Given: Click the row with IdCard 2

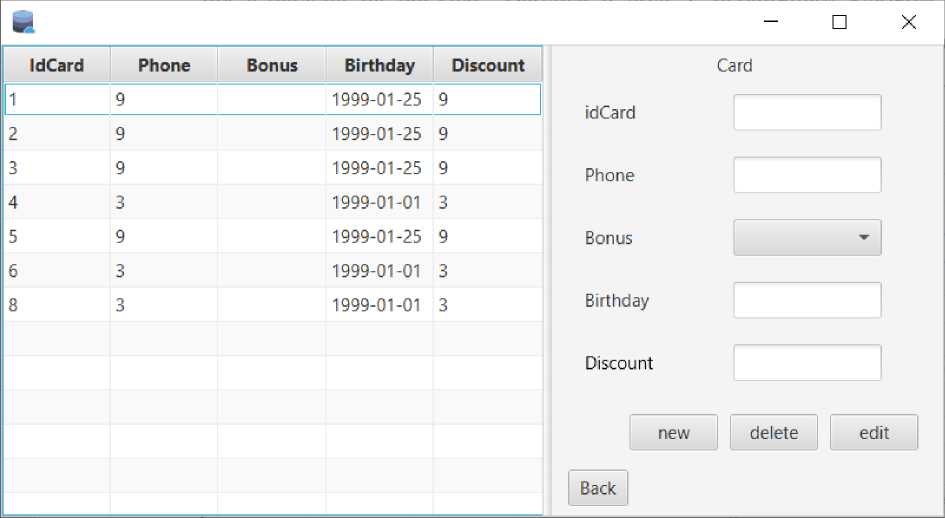Looking at the screenshot, I should point(270,134).
